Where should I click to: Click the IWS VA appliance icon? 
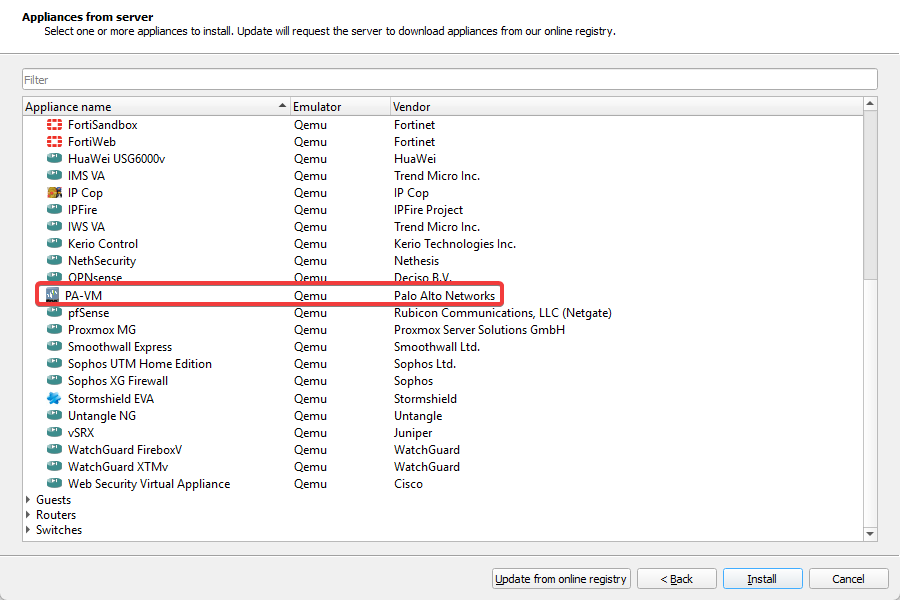55,227
